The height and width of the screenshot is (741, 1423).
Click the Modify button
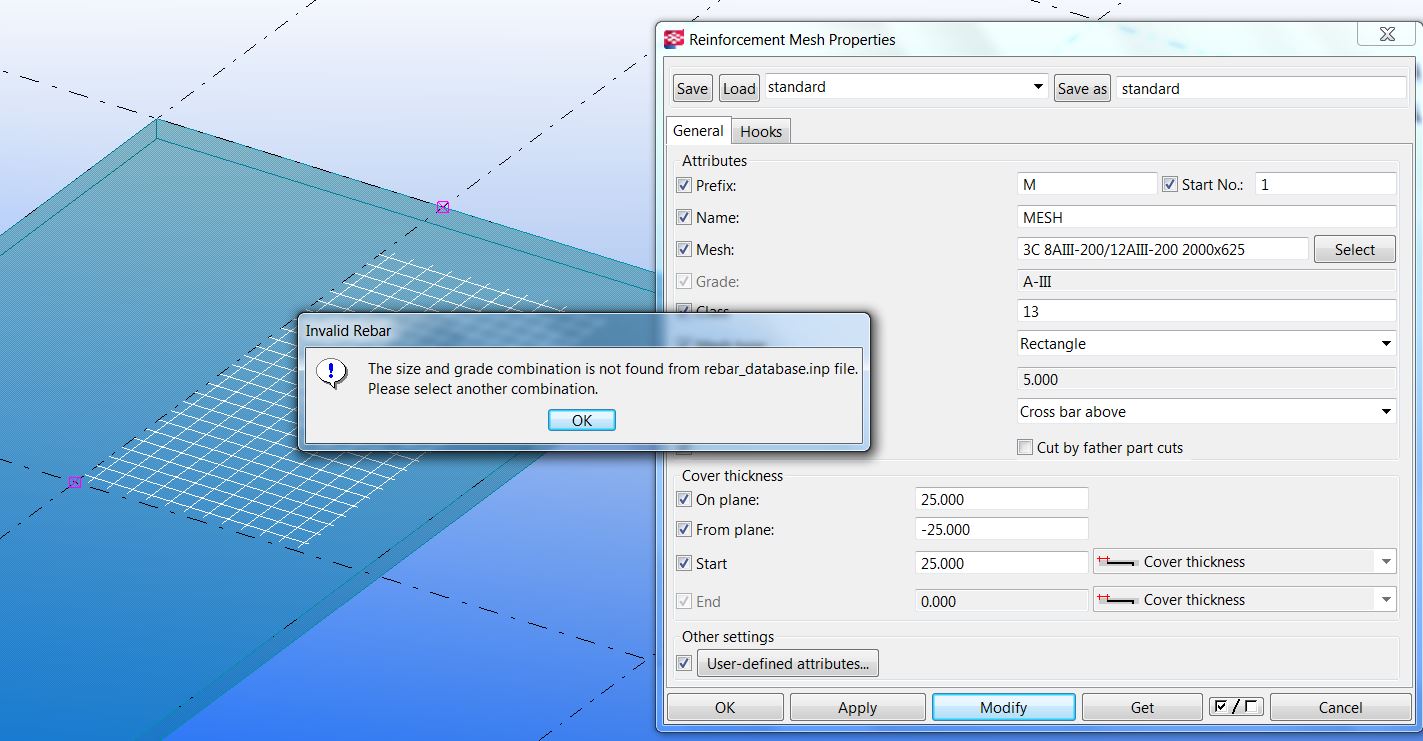[x=1003, y=707]
